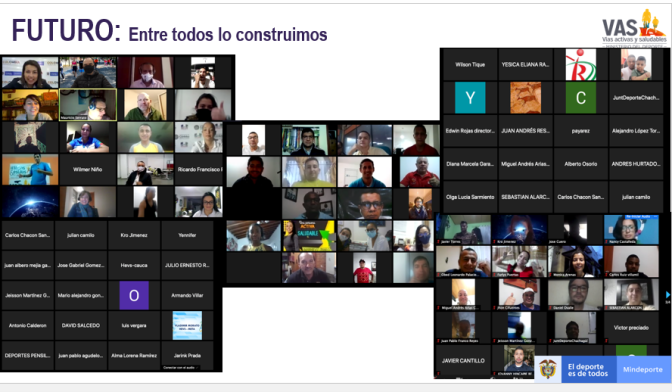
Task: Toggle muted mic icon on JAVIER CANTILLO tile
Action: pyautogui.click(x=438, y=374)
